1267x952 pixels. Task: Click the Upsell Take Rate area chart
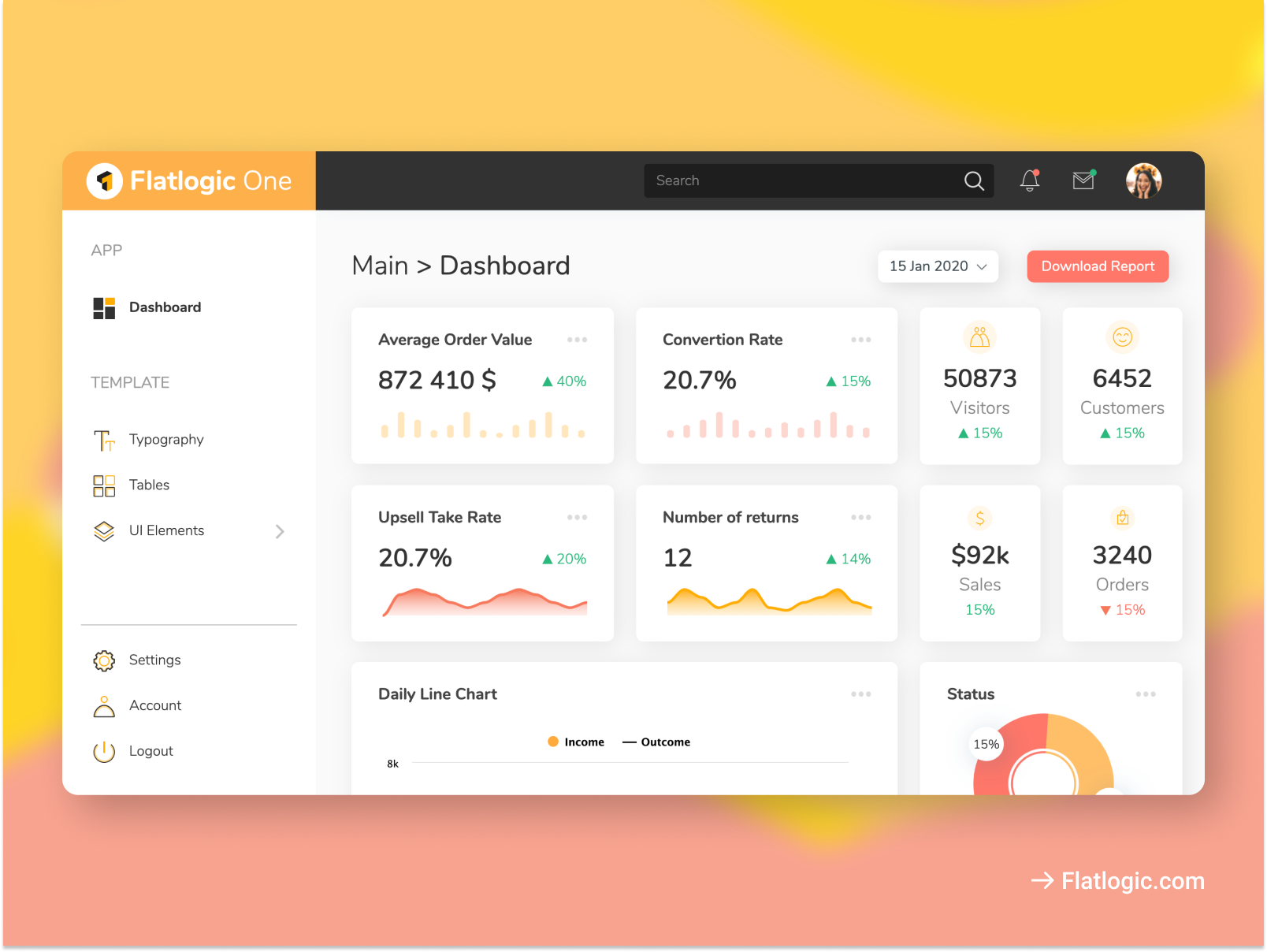pyautogui.click(x=485, y=601)
